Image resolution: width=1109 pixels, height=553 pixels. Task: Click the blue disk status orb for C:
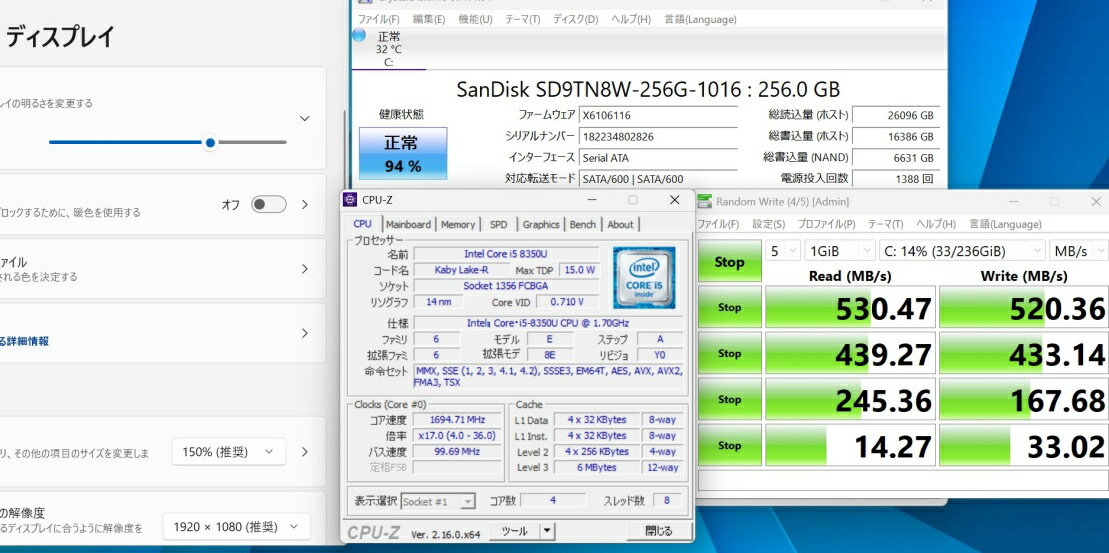point(359,35)
